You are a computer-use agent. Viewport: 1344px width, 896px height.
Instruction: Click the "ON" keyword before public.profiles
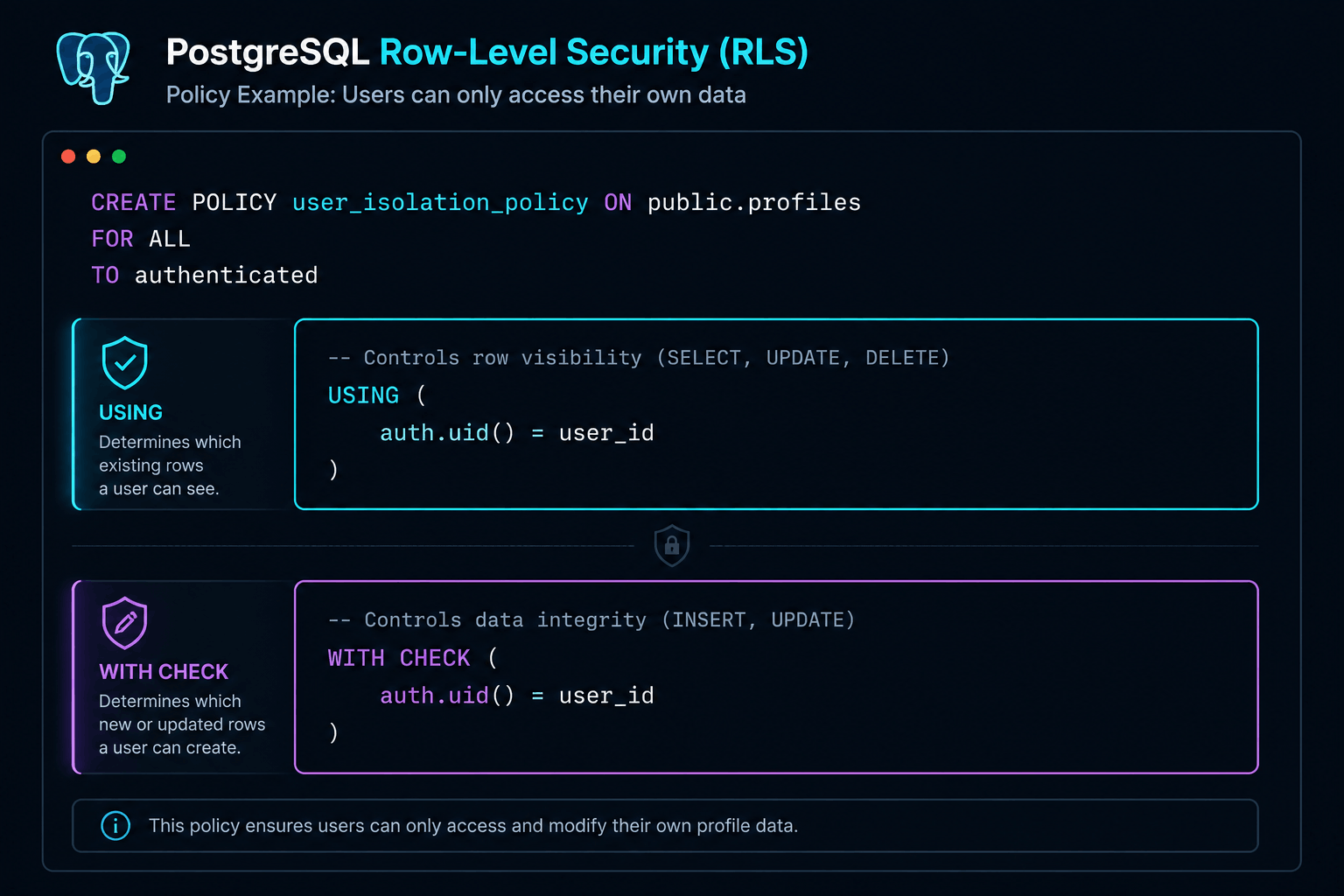point(618,203)
